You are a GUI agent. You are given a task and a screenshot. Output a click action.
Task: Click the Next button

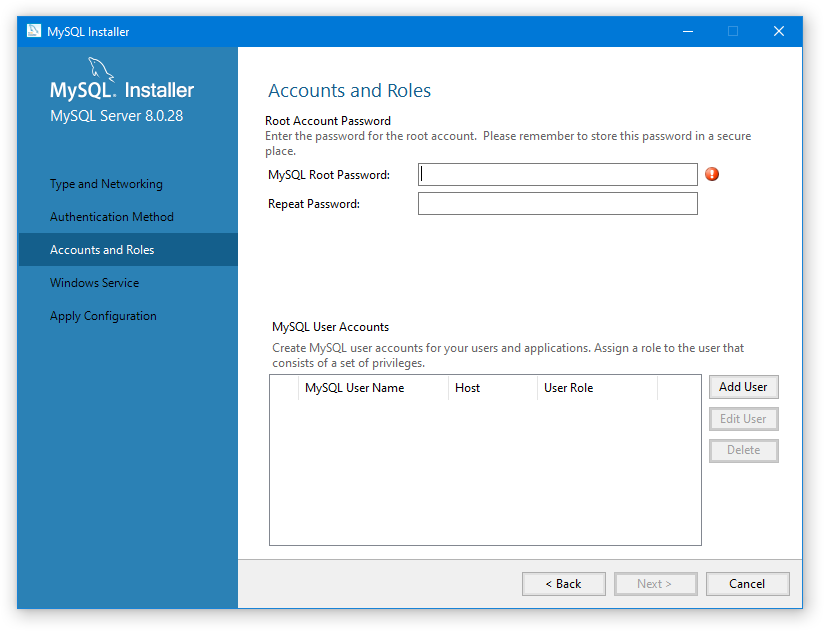(655, 583)
